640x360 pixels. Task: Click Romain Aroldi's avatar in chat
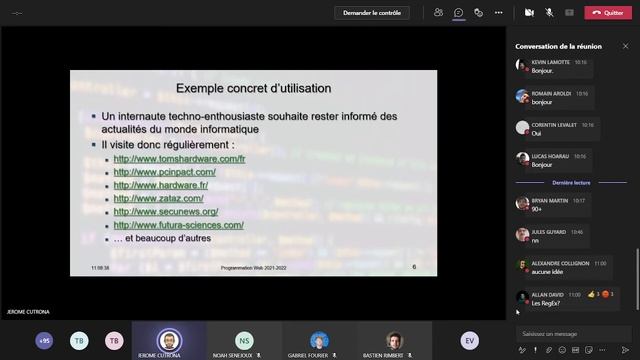522,96
